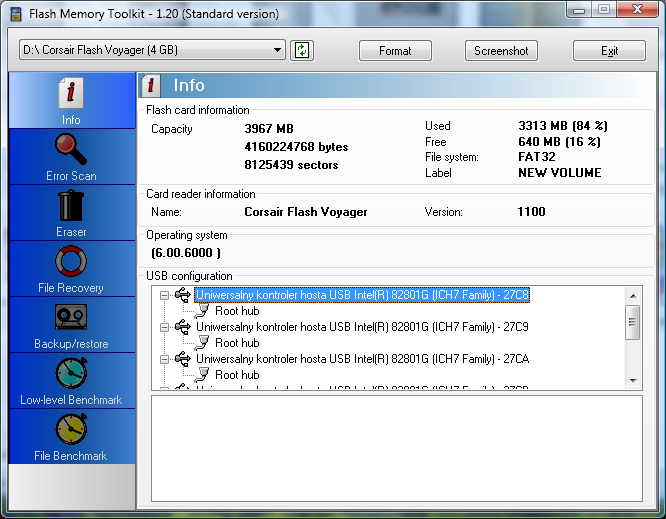Collapse the 27C8 USB host controller node
This screenshot has height=519, width=666.
164,295
